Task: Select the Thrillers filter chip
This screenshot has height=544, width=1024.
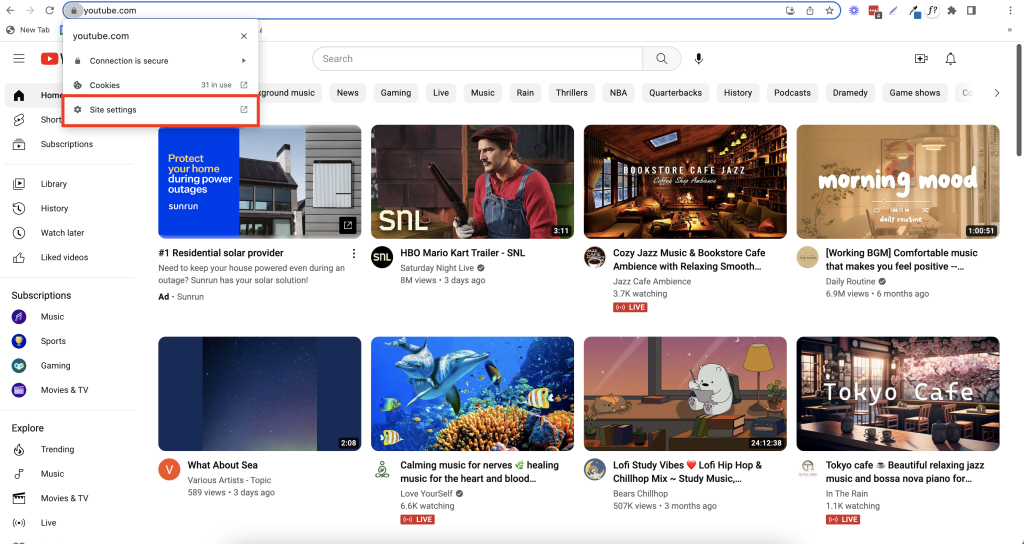Action: tap(571, 93)
